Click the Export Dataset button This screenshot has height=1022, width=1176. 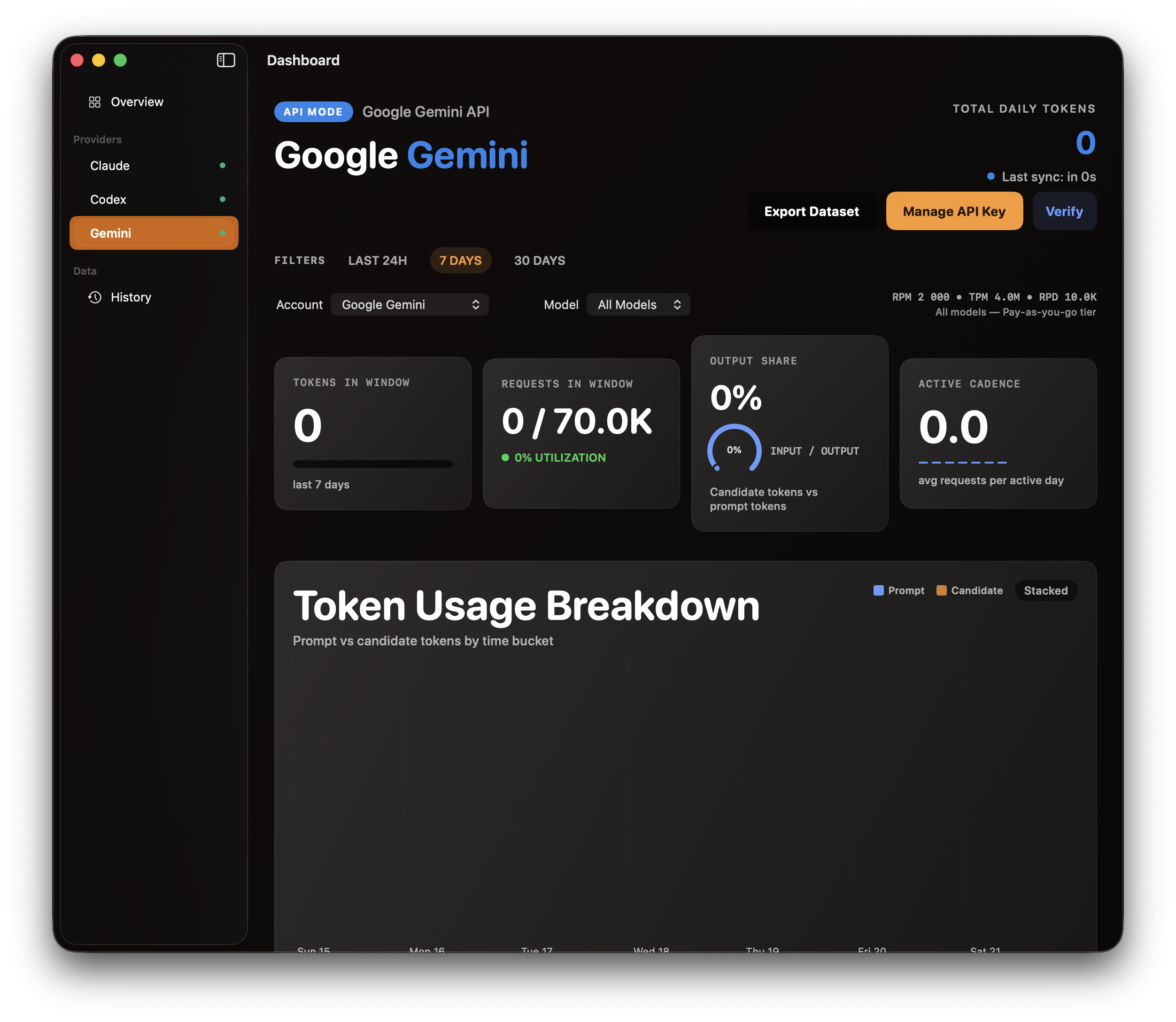tap(812, 211)
